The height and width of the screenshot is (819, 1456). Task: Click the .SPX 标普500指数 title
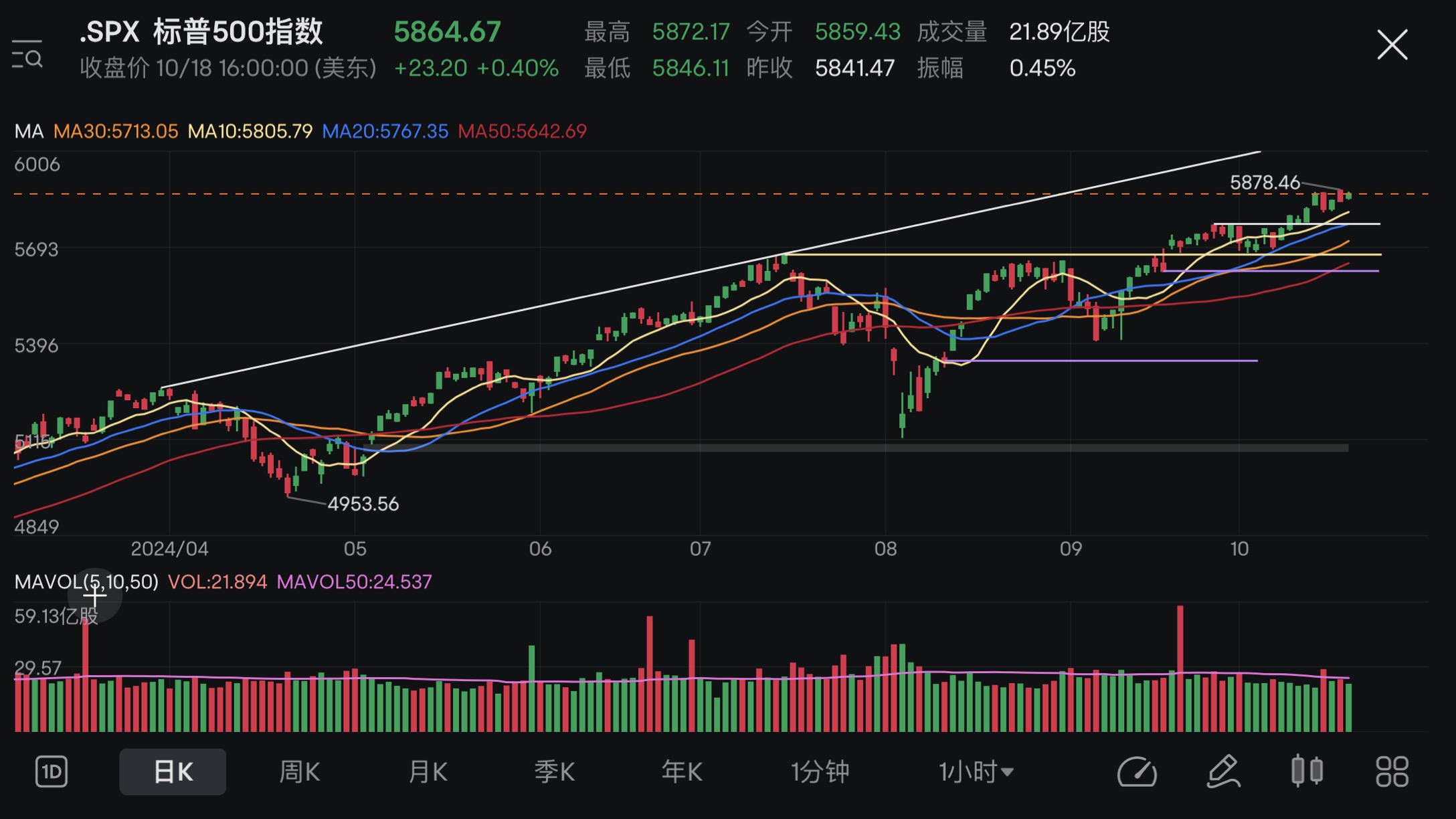201,31
